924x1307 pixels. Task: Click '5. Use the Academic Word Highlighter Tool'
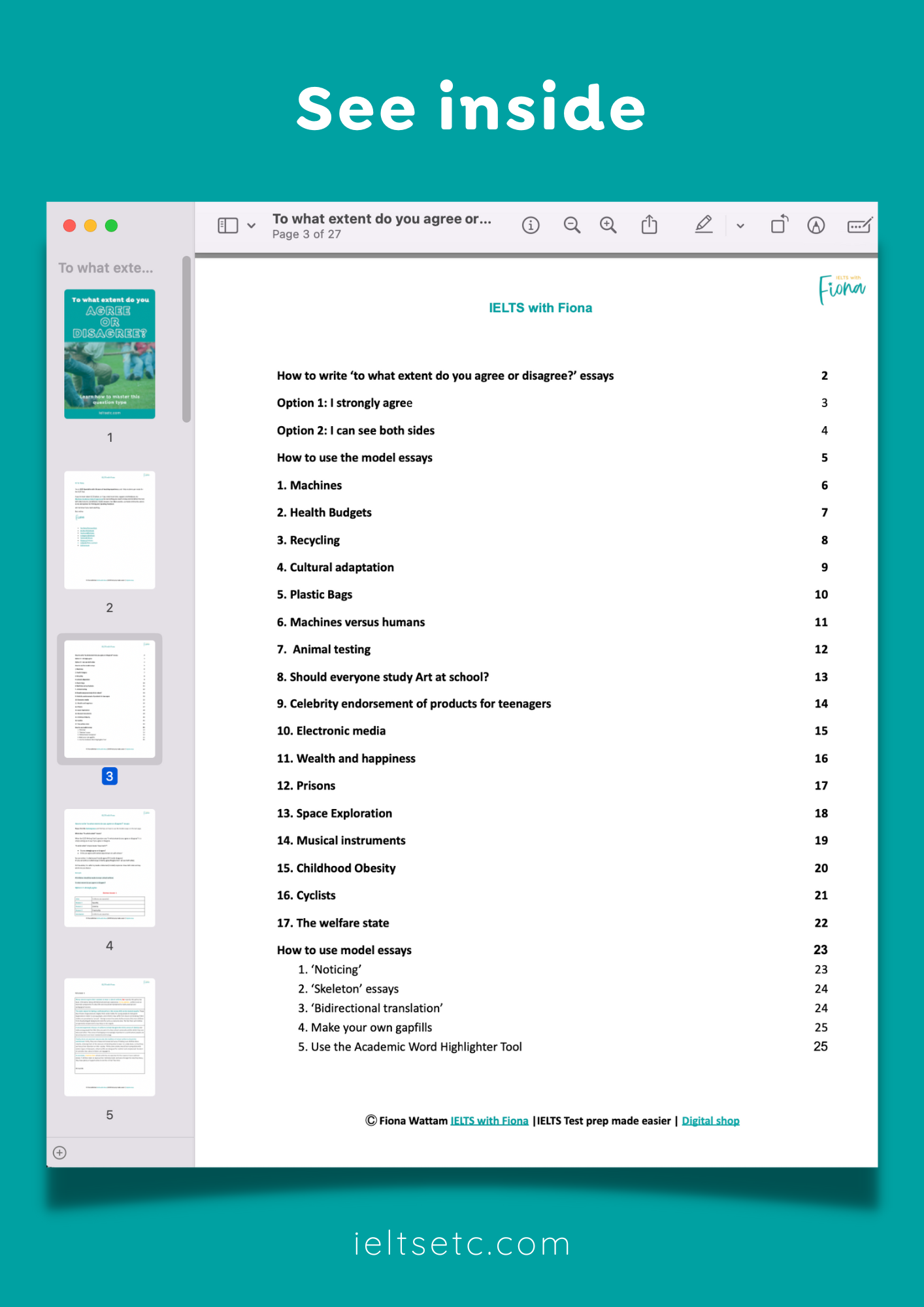pos(410,1047)
